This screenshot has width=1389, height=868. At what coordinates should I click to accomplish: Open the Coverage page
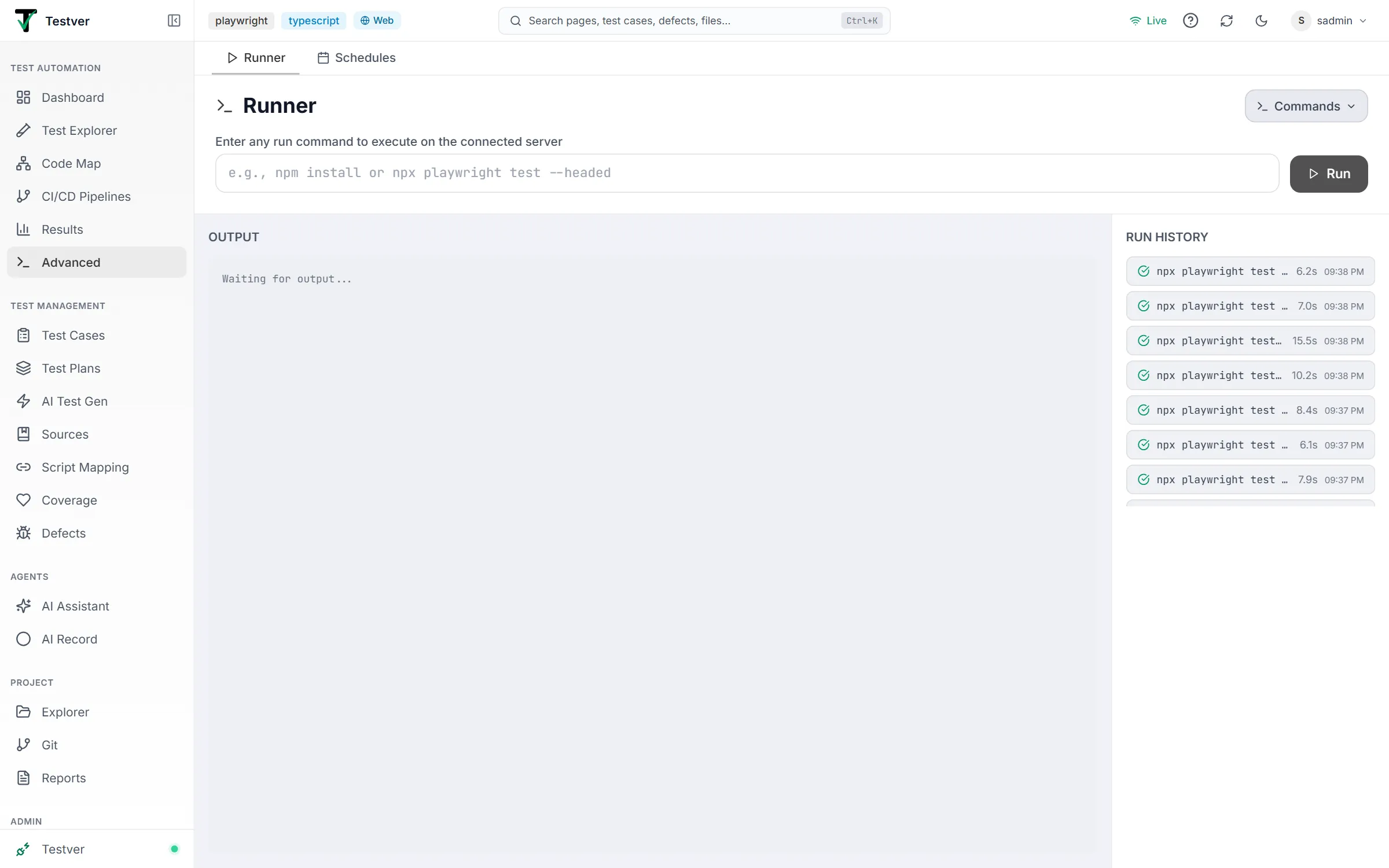pos(97,501)
